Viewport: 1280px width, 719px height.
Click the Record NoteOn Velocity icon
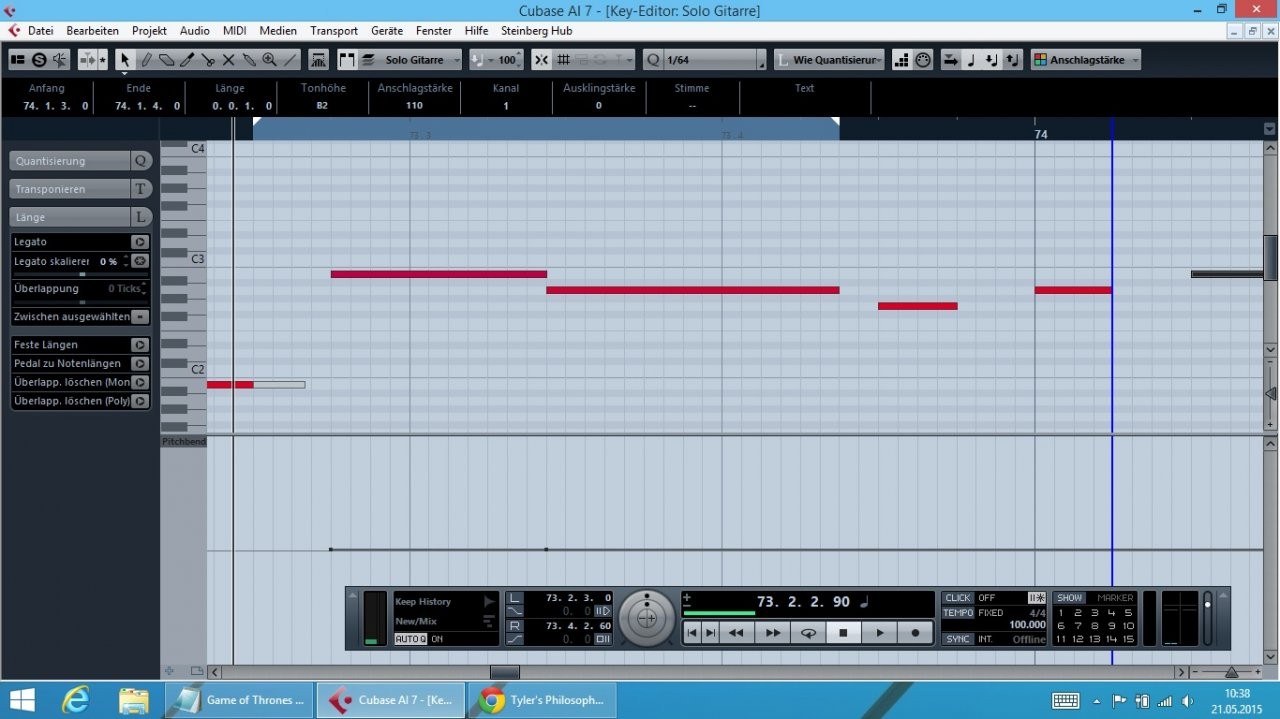pos(992,60)
